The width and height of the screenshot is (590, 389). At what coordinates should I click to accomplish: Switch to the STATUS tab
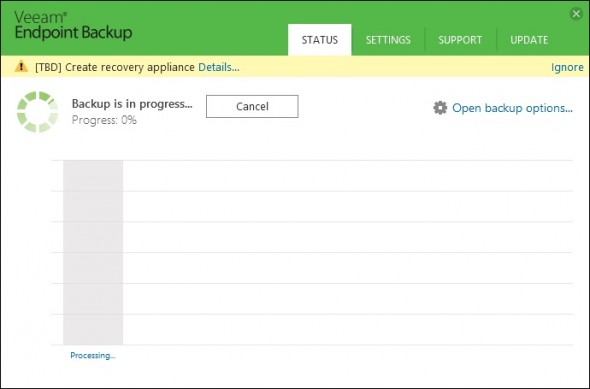coord(320,40)
